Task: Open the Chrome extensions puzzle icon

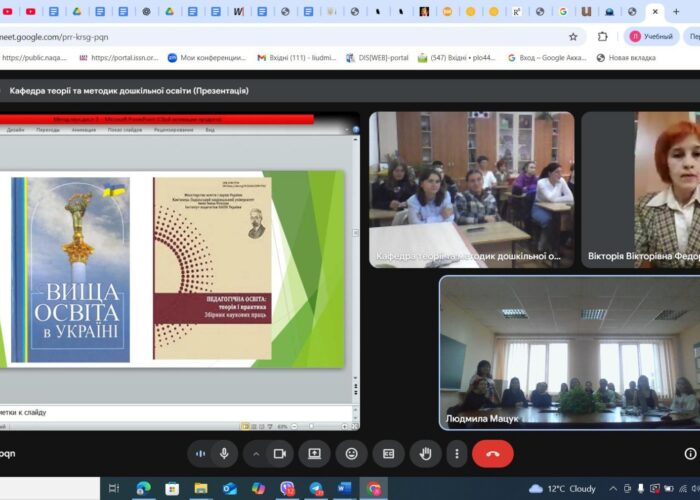Action: (x=603, y=36)
